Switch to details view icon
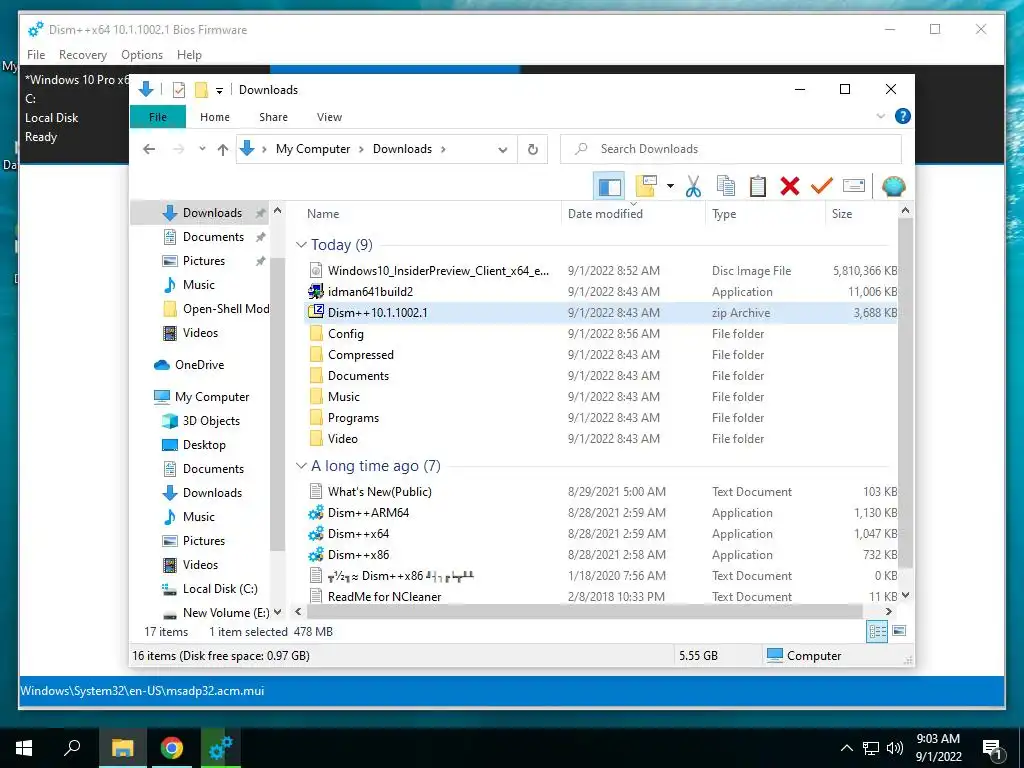This screenshot has width=1024, height=768. [x=877, y=631]
